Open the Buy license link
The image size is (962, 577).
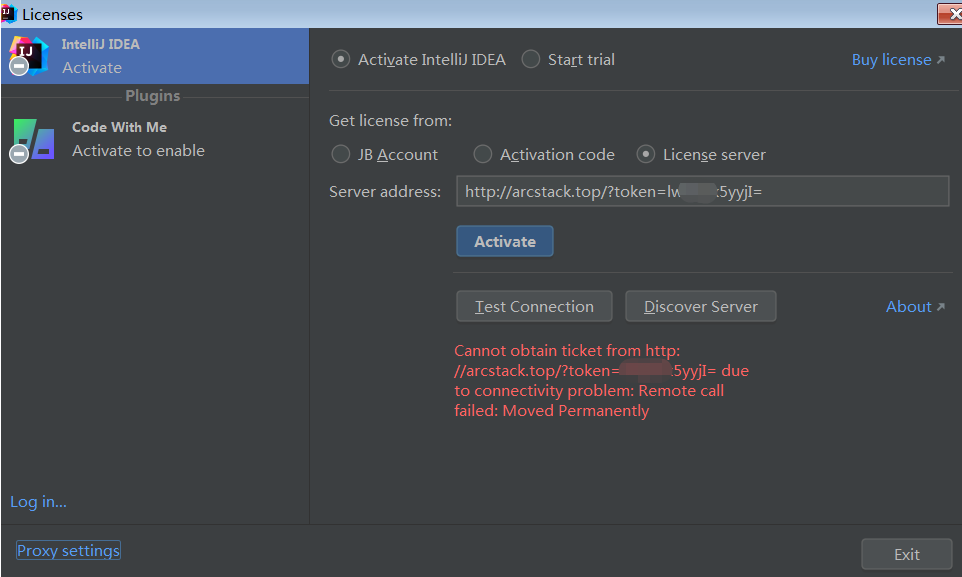click(898, 60)
